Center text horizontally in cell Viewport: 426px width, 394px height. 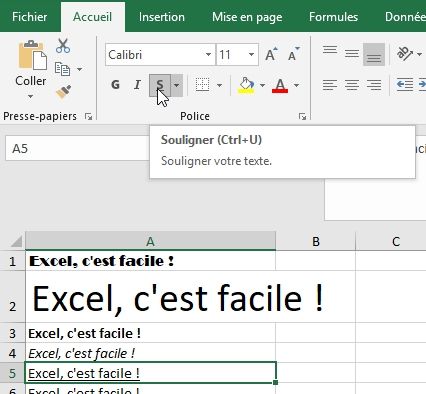click(x=352, y=85)
